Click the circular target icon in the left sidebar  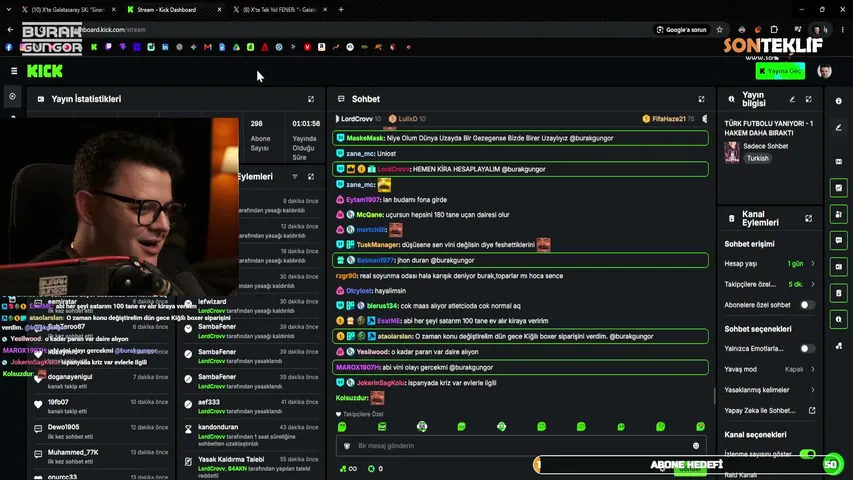pyautogui.click(x=13, y=96)
